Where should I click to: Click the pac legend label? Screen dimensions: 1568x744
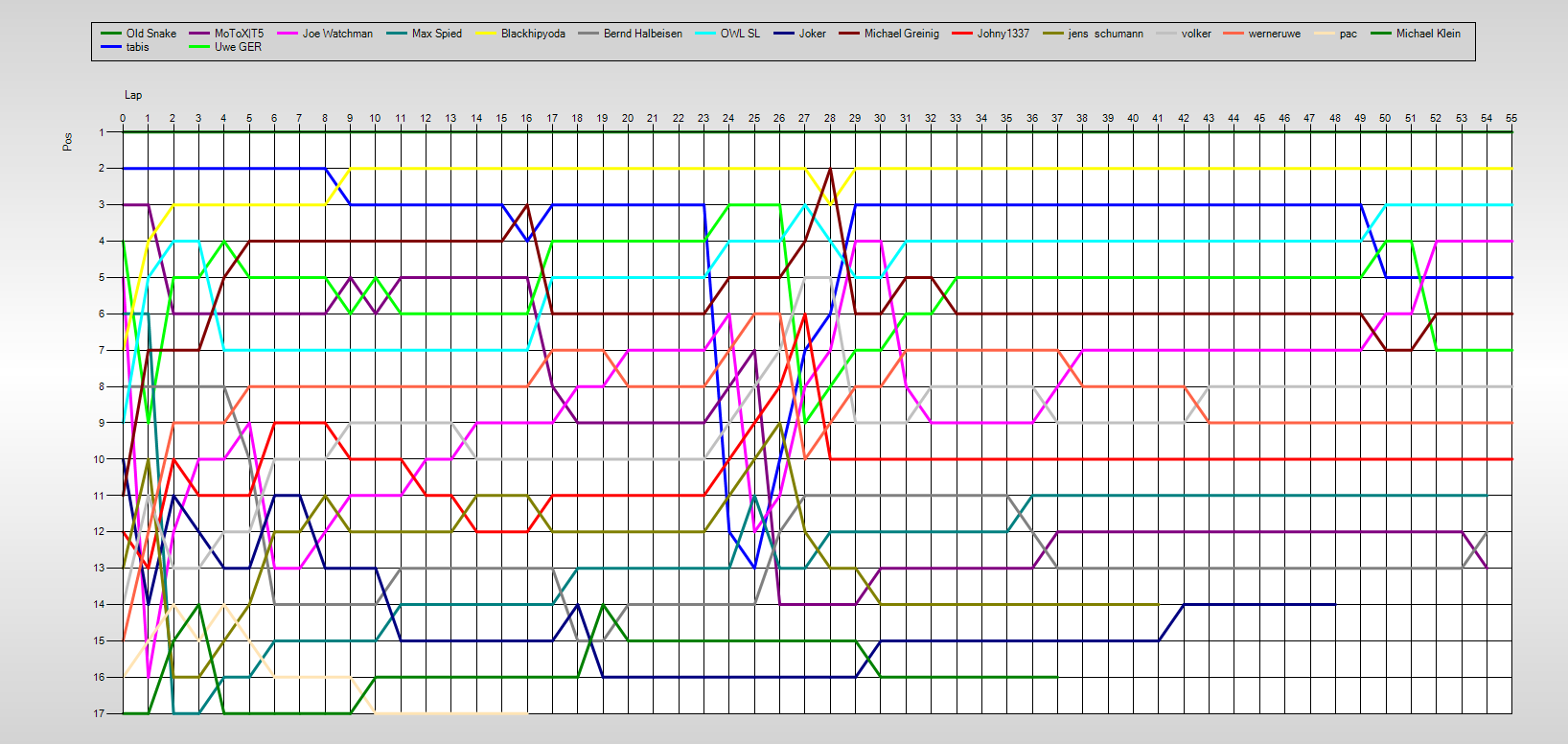point(1349,34)
